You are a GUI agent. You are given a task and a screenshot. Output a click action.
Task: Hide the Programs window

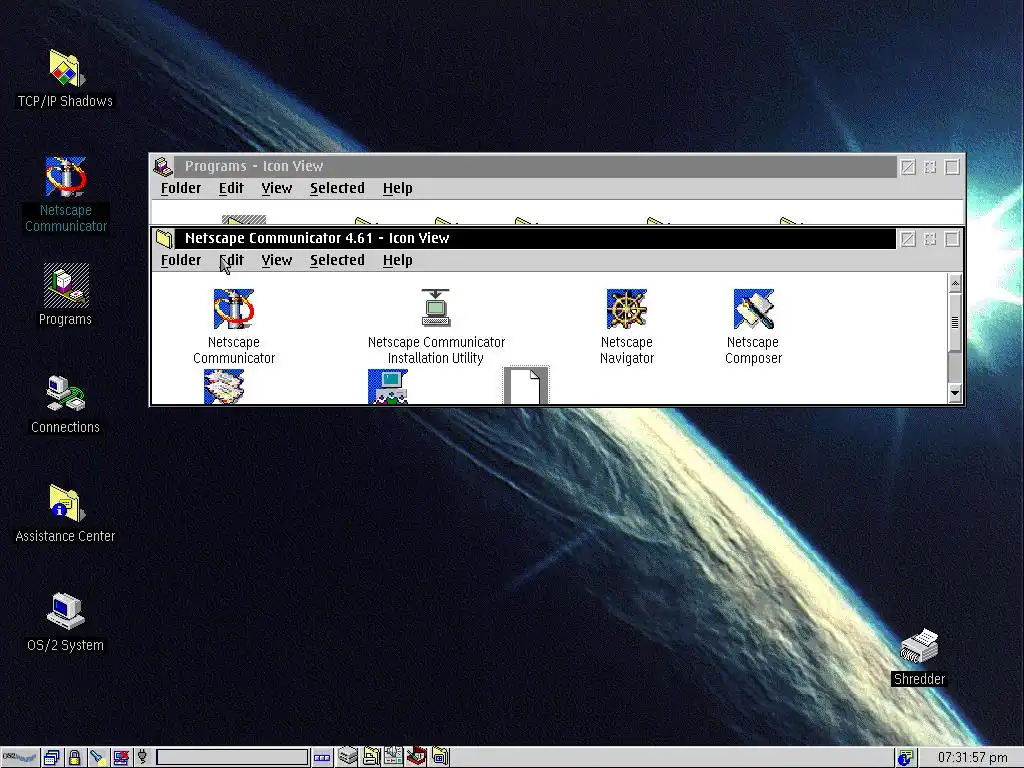pyautogui.click(x=930, y=167)
